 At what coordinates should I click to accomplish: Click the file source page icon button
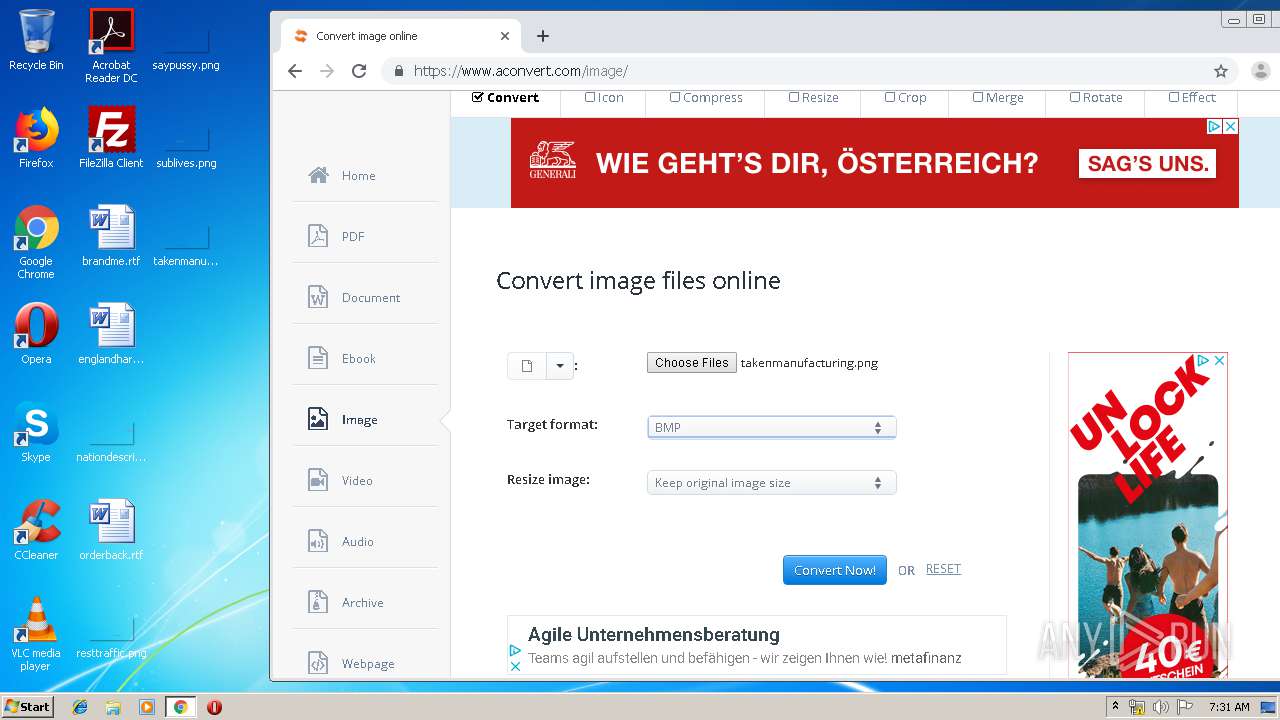[x=527, y=366]
